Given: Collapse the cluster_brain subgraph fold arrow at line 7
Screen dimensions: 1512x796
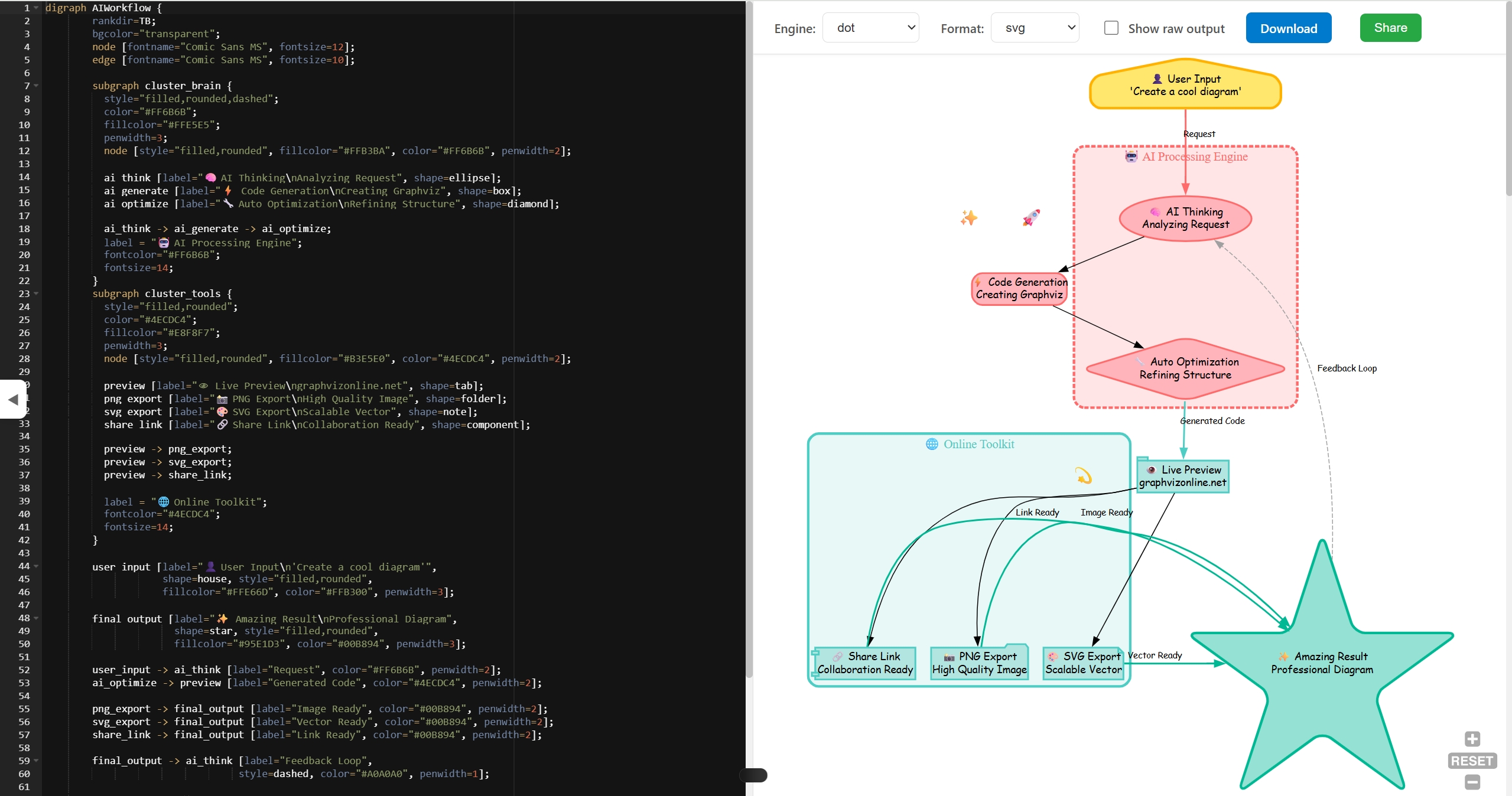Looking at the screenshot, I should (x=35, y=86).
